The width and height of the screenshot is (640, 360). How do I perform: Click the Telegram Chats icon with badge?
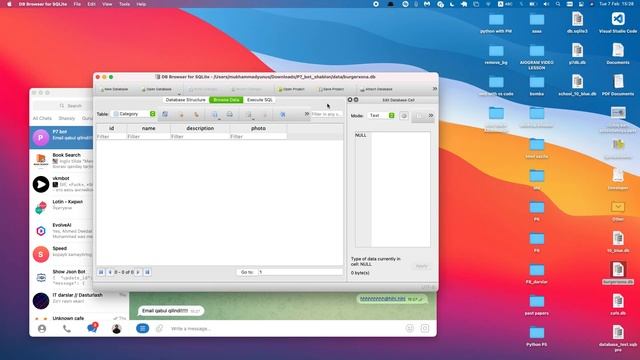click(92, 328)
